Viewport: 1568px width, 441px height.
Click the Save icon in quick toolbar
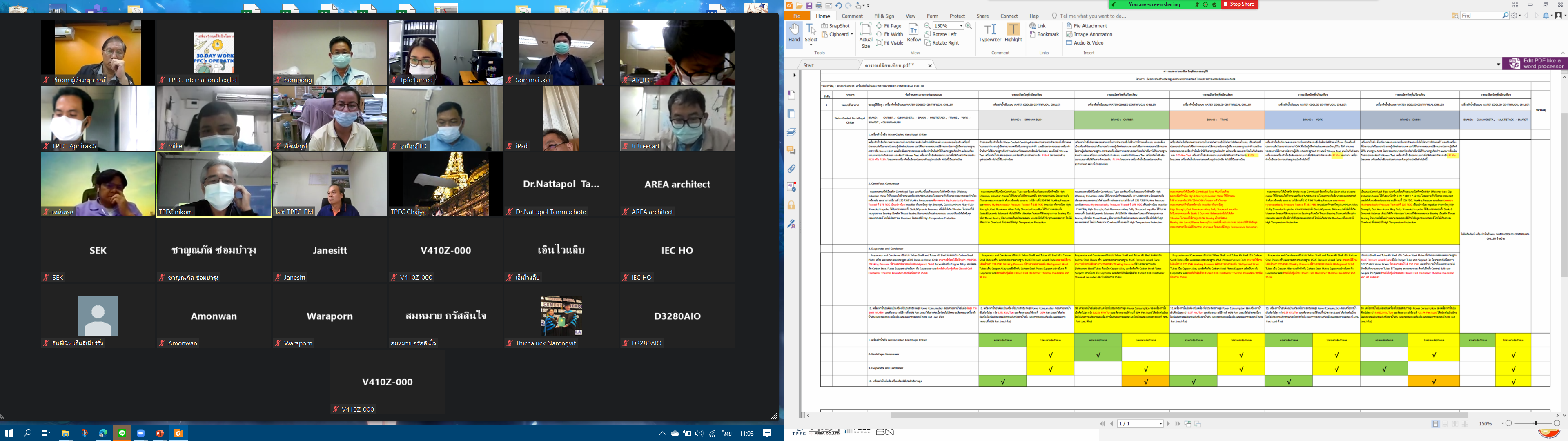809,5
